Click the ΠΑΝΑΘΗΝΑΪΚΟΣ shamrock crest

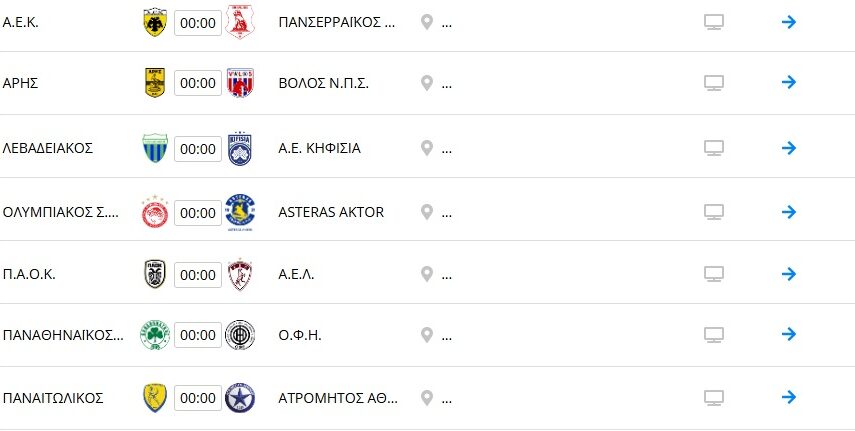point(155,334)
